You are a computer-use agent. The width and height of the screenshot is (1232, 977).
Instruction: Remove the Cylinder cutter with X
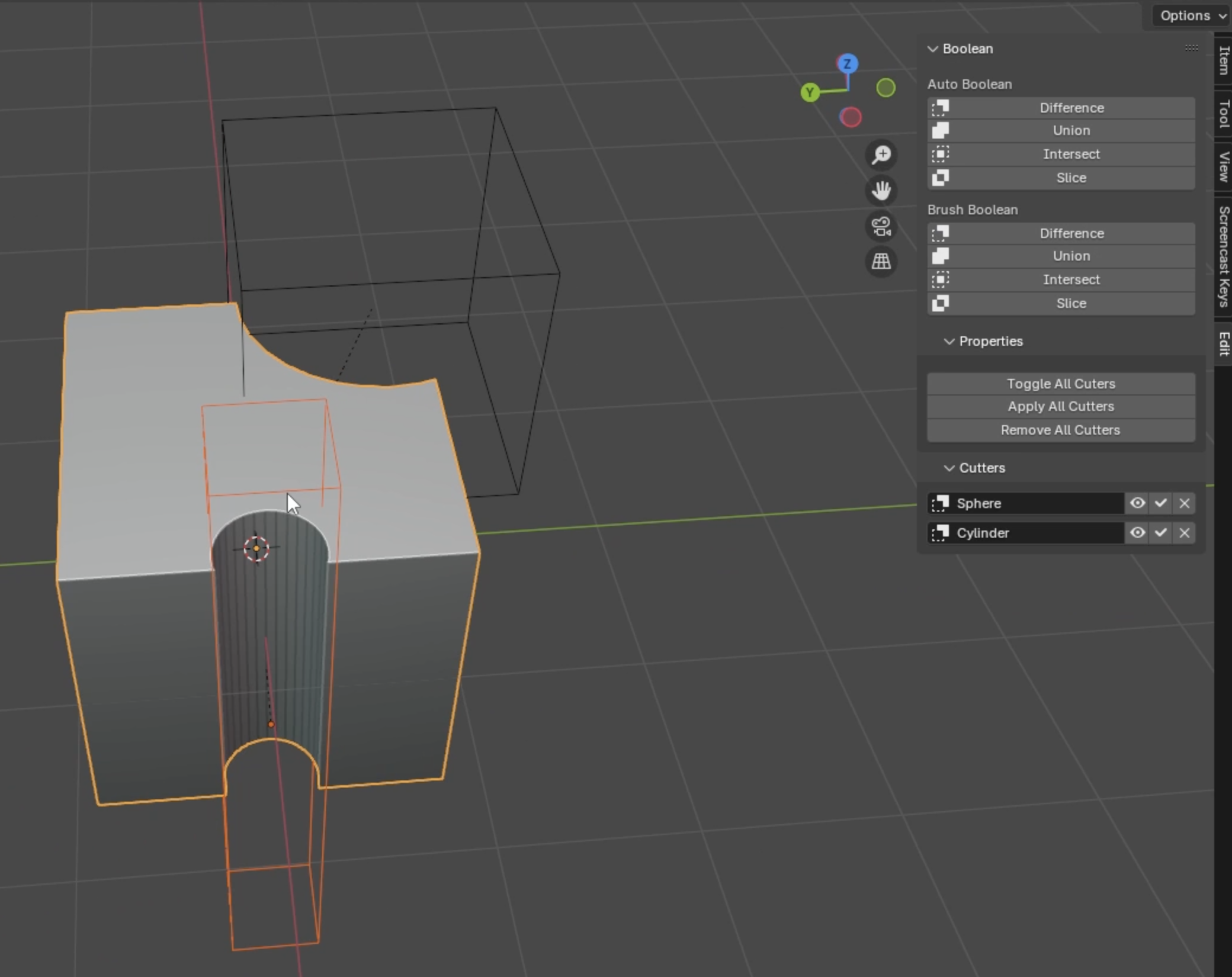tap(1184, 533)
